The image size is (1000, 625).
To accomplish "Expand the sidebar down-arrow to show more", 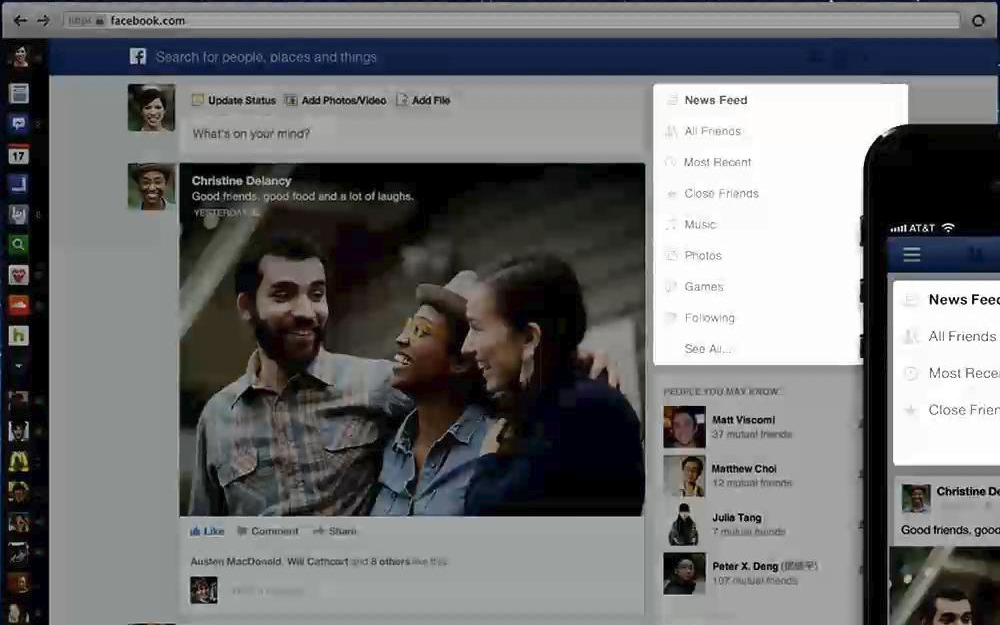I will click(19, 366).
